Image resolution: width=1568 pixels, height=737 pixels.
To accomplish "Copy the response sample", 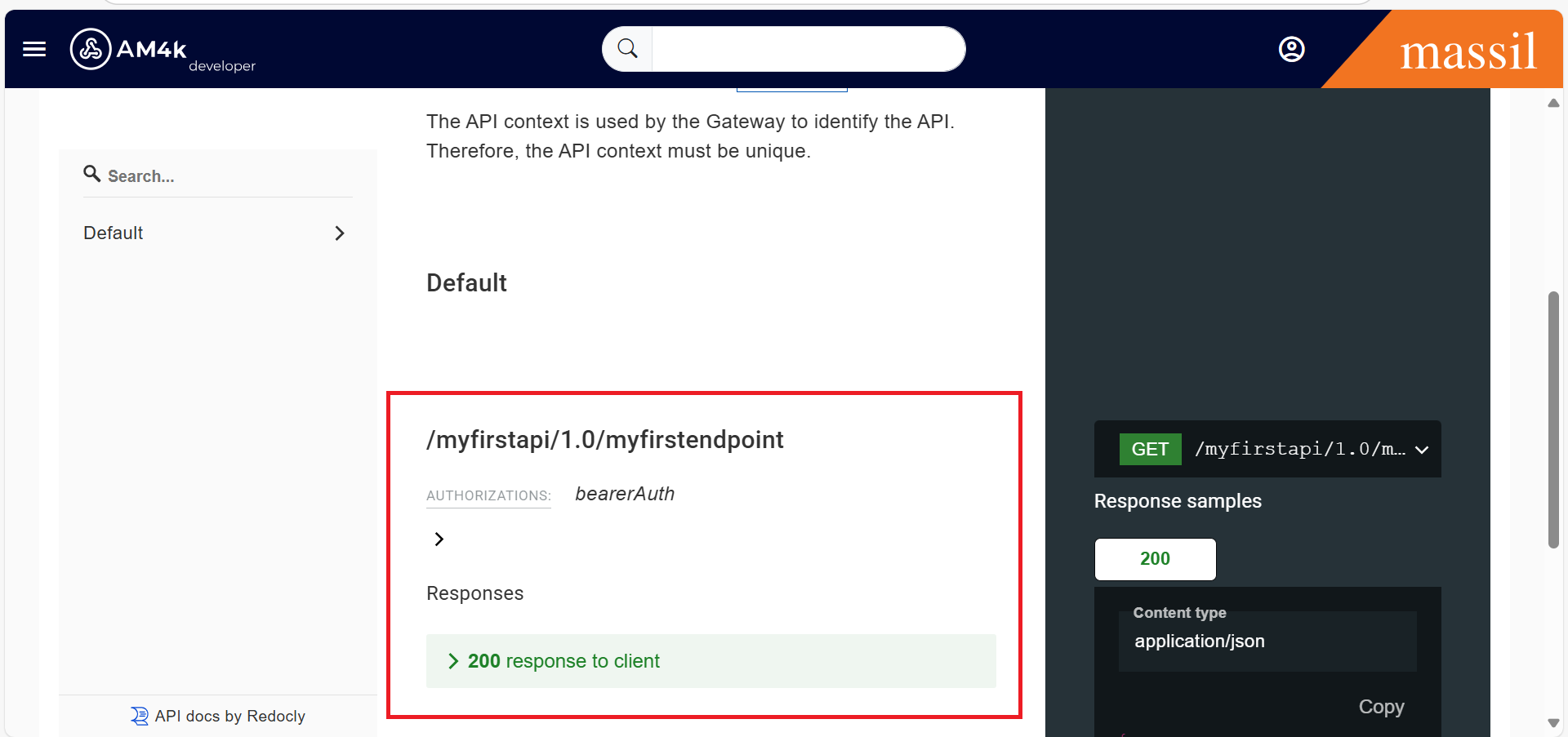I will point(1381,707).
